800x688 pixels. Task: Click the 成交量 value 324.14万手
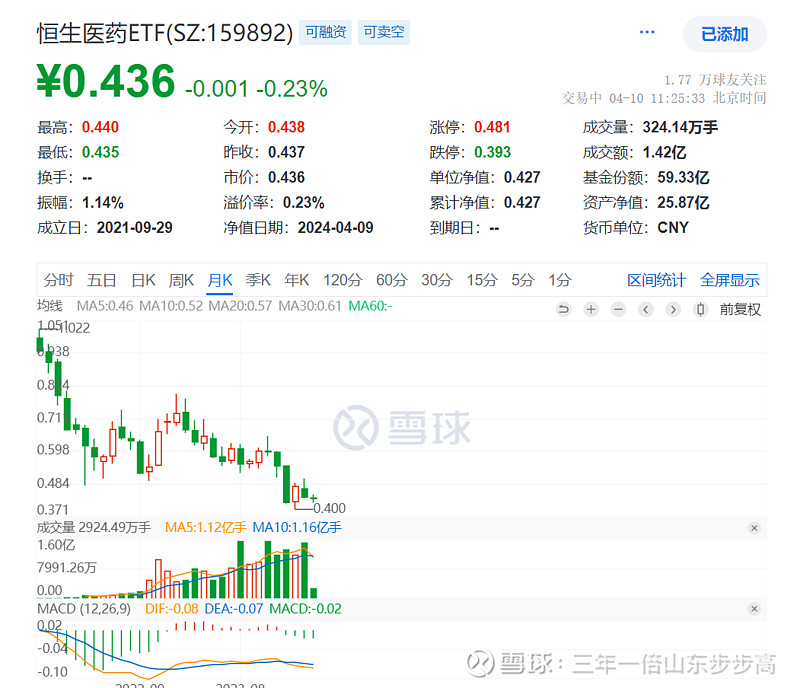tap(680, 127)
